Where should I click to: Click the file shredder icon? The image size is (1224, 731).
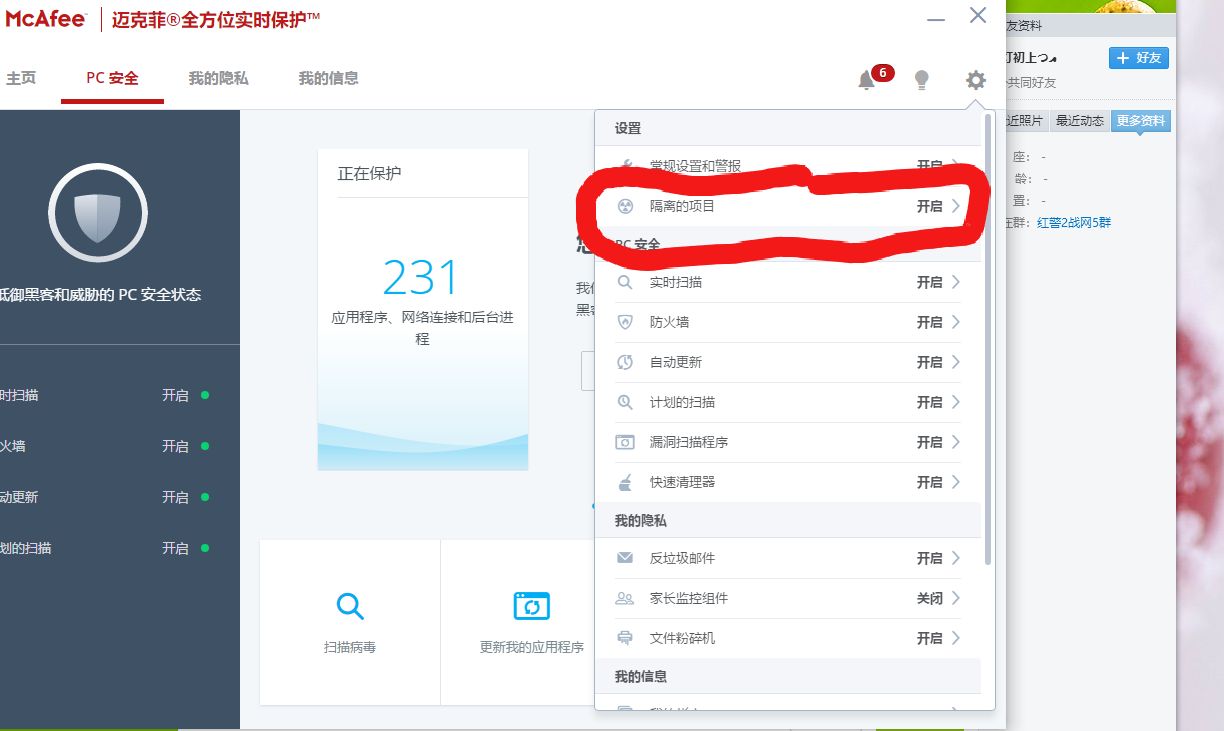pos(625,638)
